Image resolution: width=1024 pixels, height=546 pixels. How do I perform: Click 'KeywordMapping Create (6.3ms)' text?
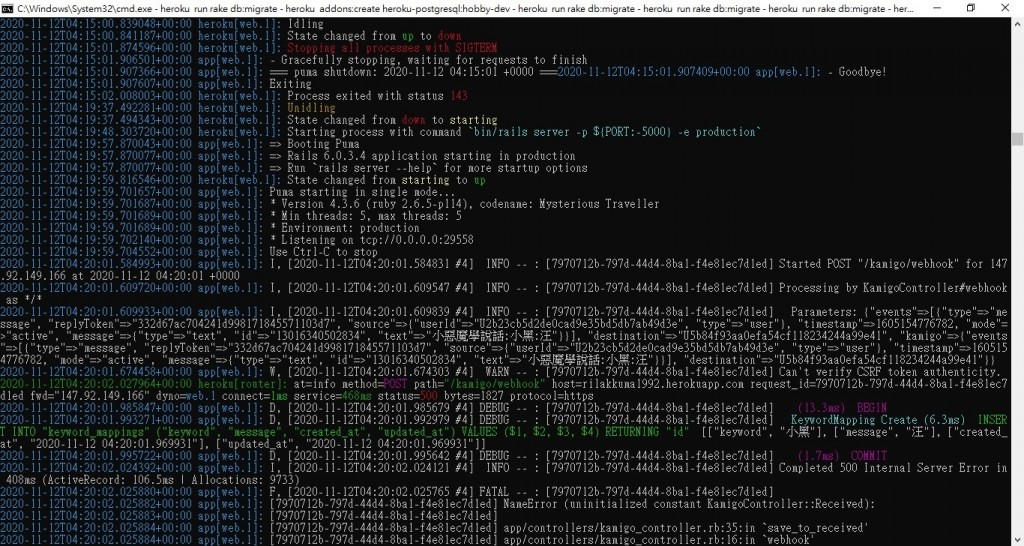(878, 420)
